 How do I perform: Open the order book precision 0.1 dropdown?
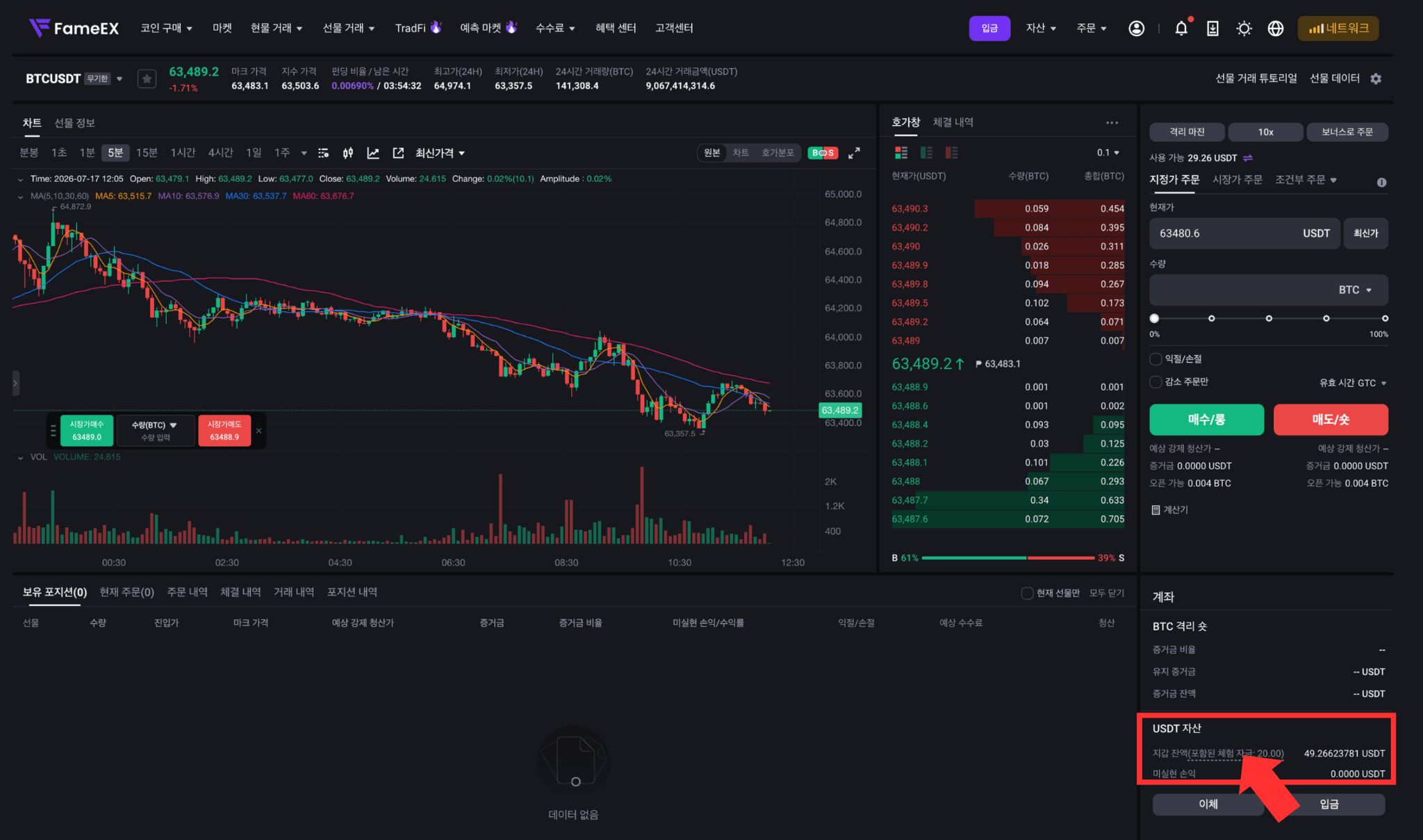[x=1108, y=153]
